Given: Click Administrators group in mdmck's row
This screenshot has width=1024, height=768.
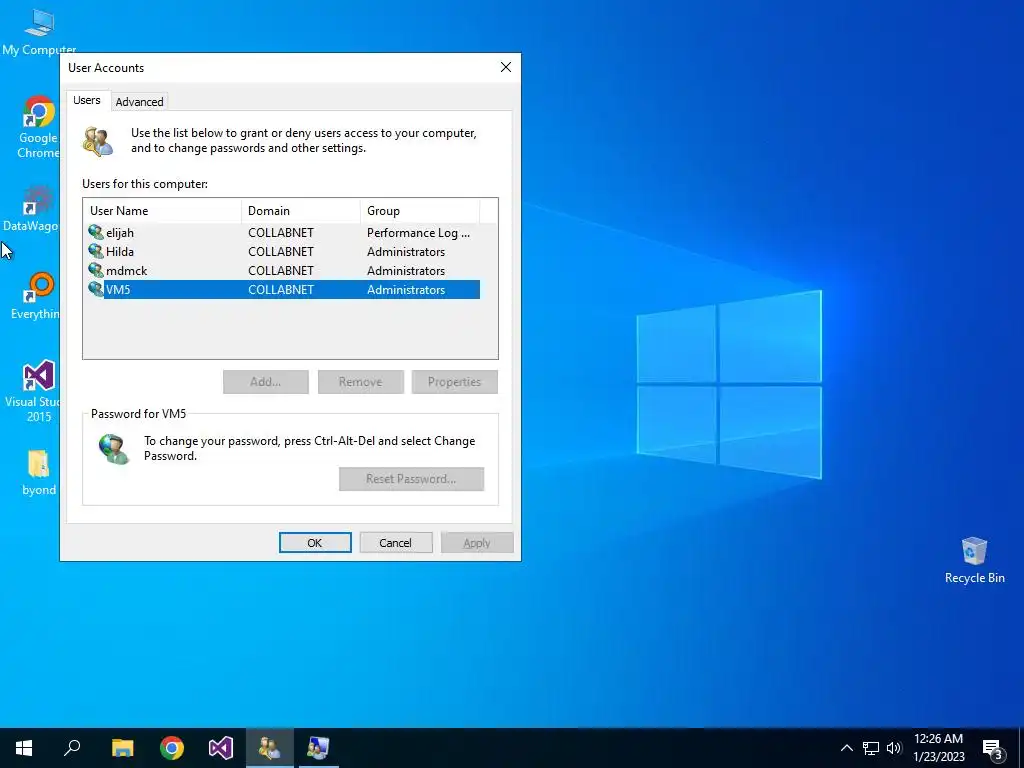Looking at the screenshot, I should pyautogui.click(x=406, y=270).
